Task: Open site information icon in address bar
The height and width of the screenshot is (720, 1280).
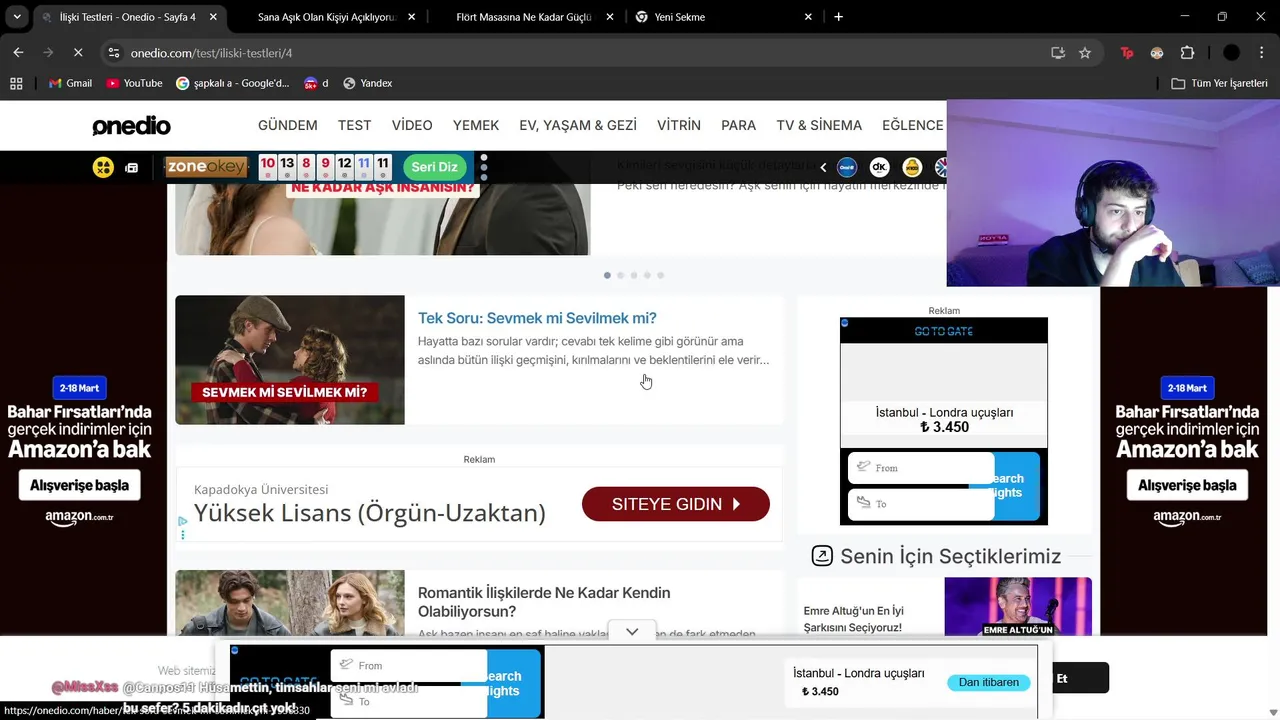Action: pyautogui.click(x=114, y=53)
